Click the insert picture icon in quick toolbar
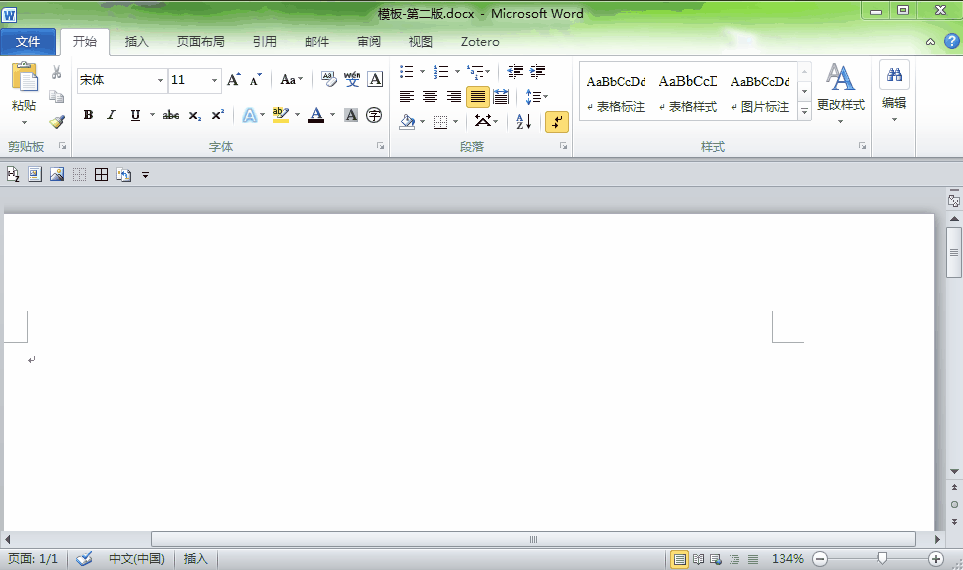 [x=57, y=175]
